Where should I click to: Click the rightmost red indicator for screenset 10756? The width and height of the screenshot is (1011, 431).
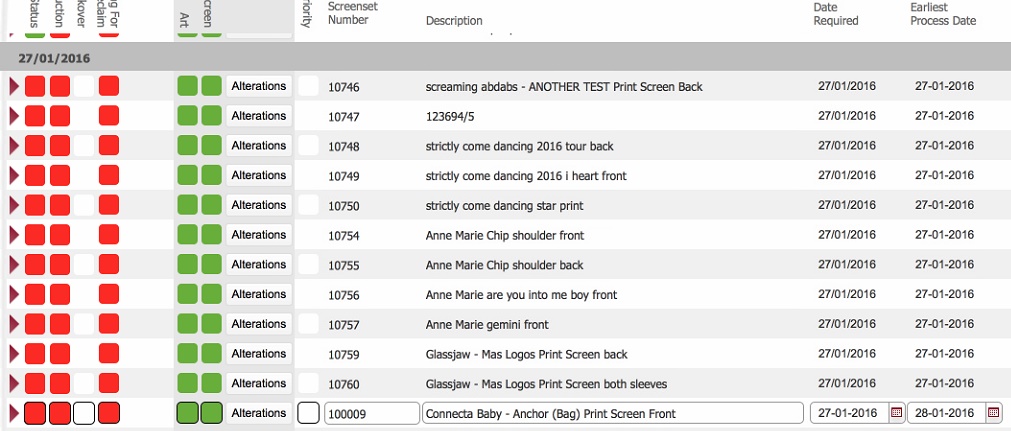point(109,295)
